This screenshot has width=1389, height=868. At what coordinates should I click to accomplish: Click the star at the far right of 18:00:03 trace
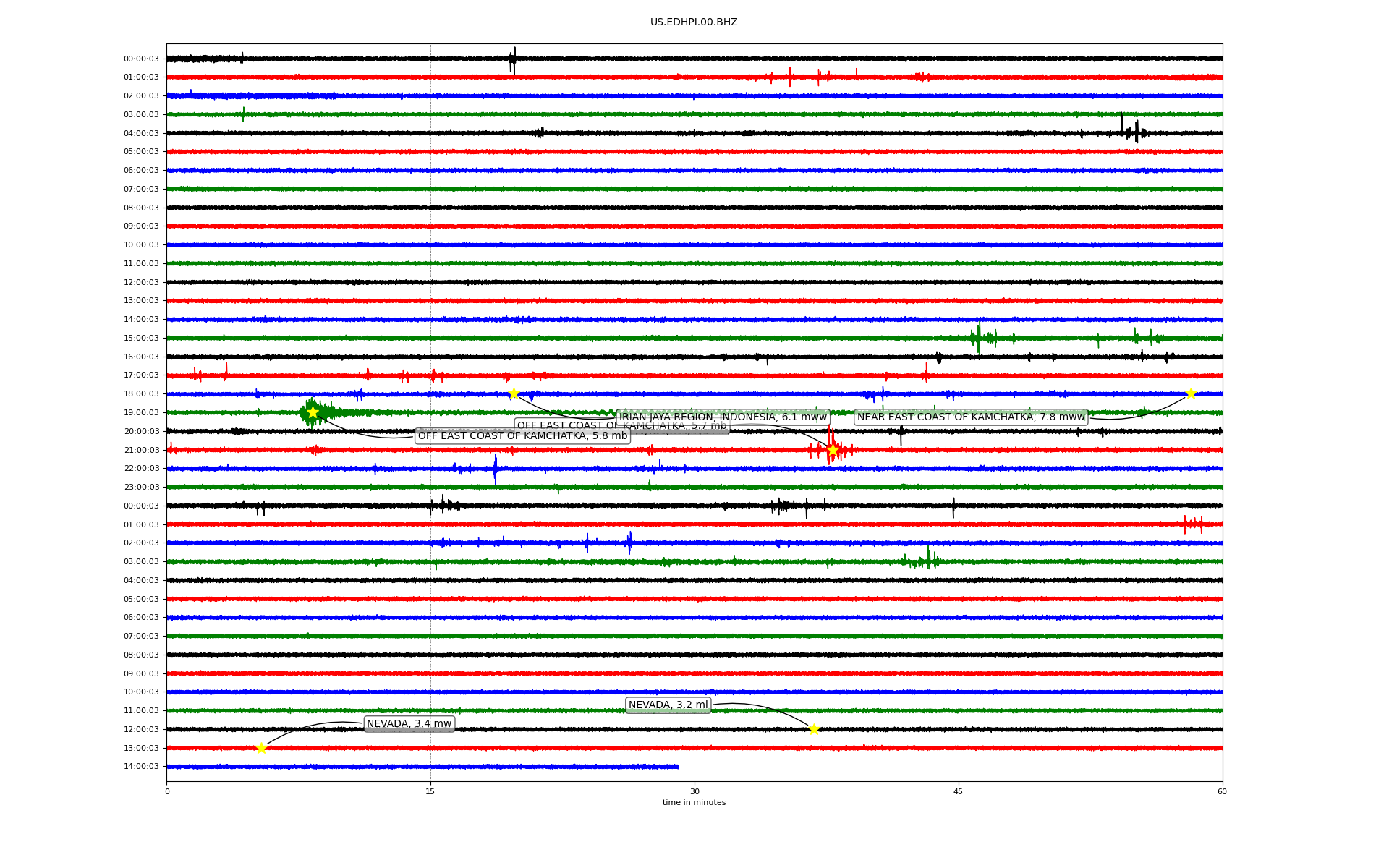(x=1191, y=393)
